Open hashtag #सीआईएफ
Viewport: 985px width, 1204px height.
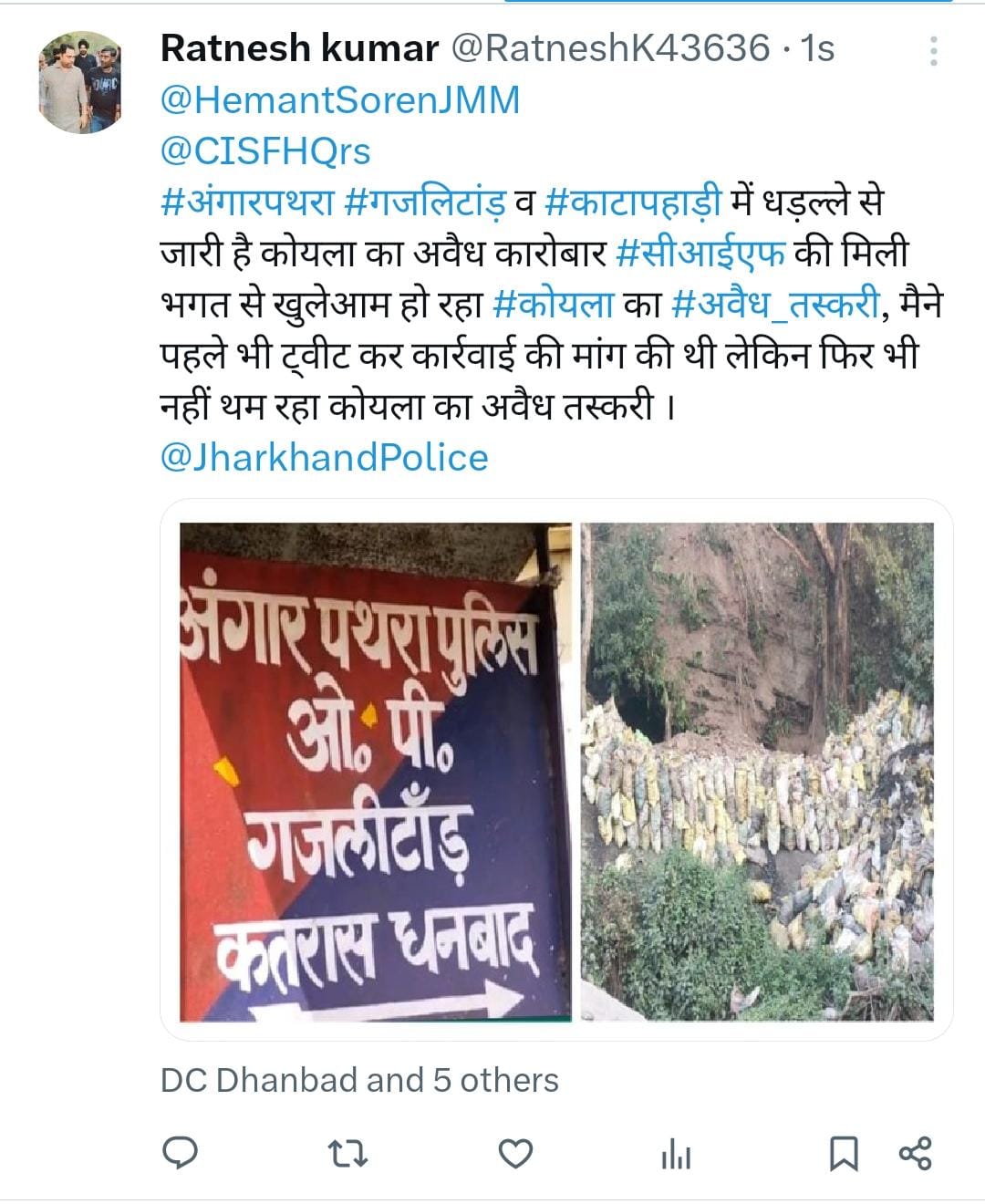700,253
